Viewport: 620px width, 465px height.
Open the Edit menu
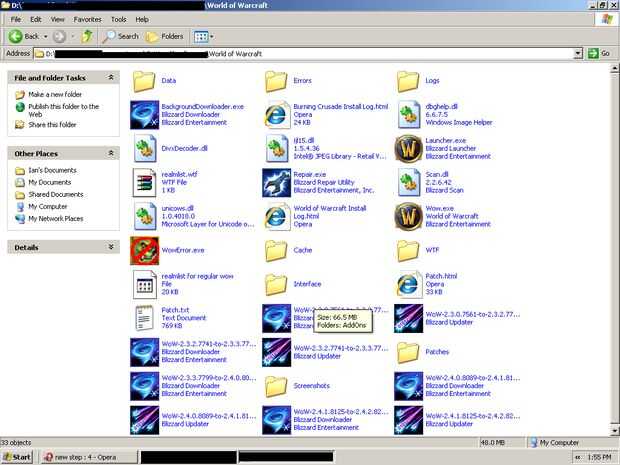36,19
